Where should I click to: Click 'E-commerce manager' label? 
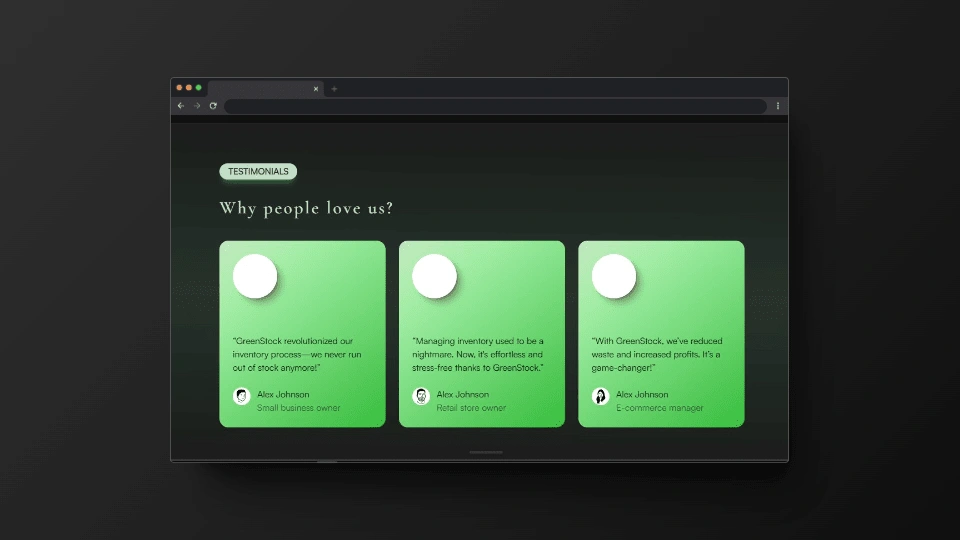pyautogui.click(x=659, y=408)
